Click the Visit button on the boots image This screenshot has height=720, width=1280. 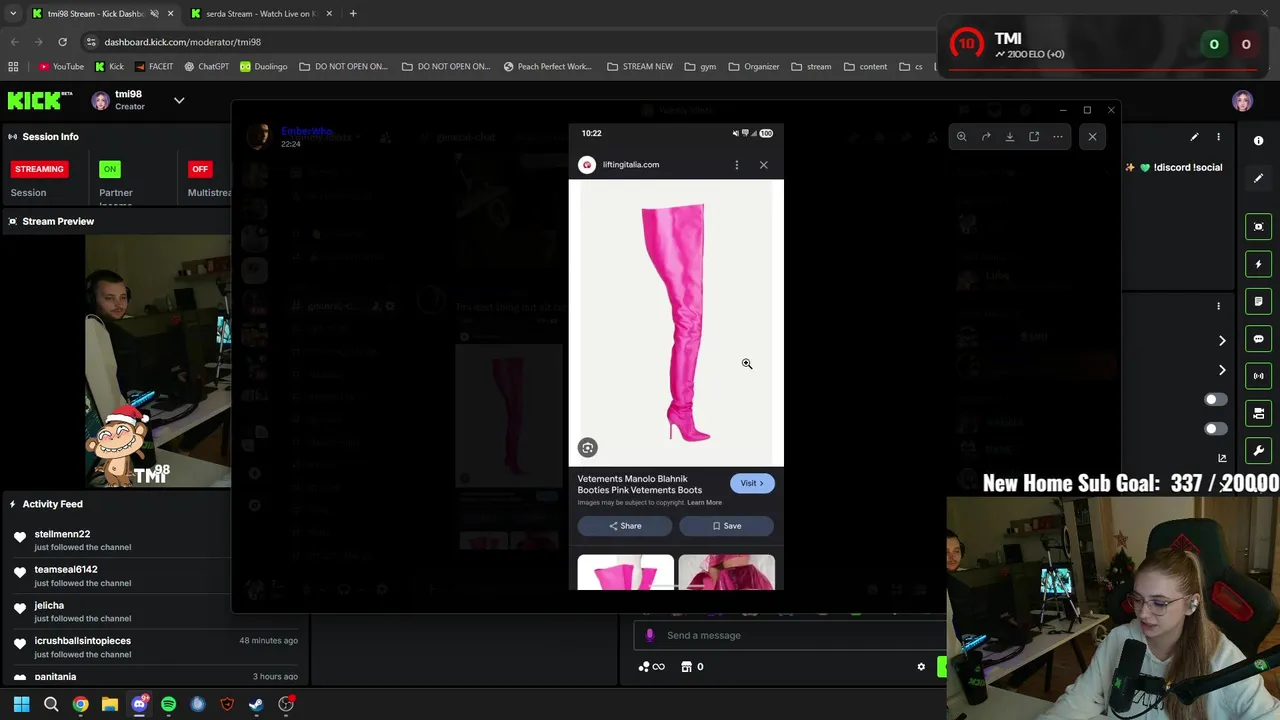(752, 483)
